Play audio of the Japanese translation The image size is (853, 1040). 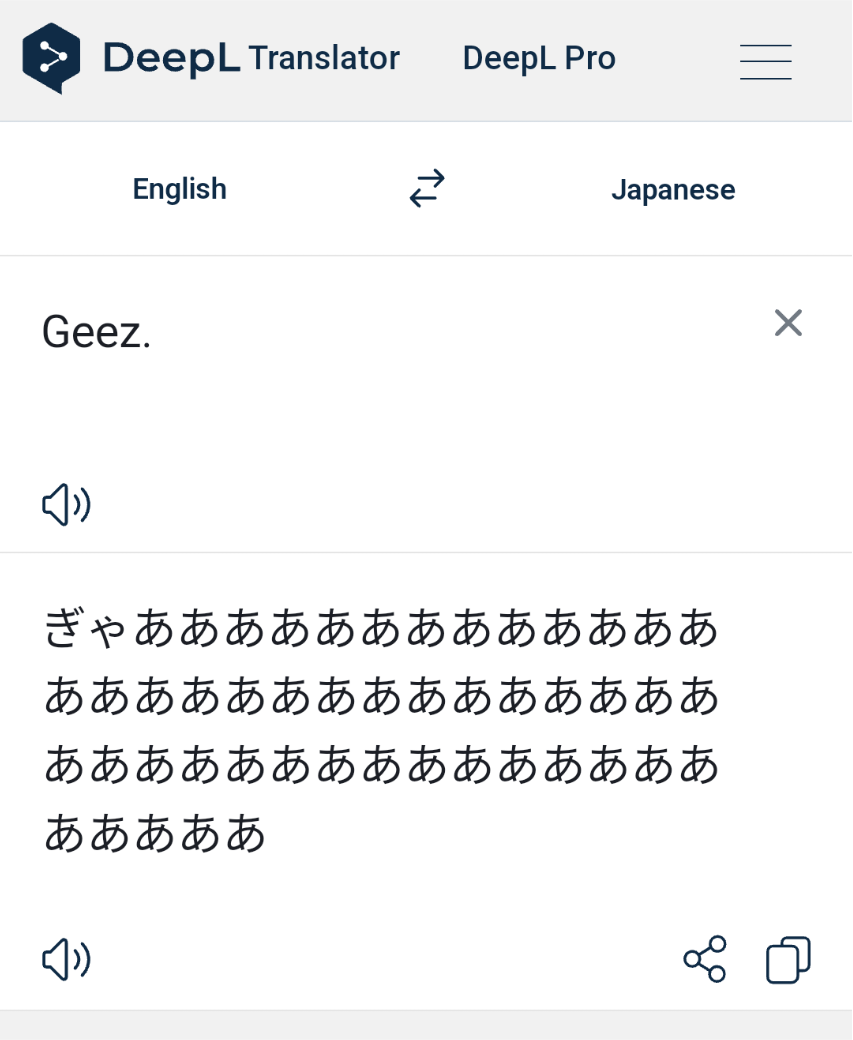click(66, 960)
